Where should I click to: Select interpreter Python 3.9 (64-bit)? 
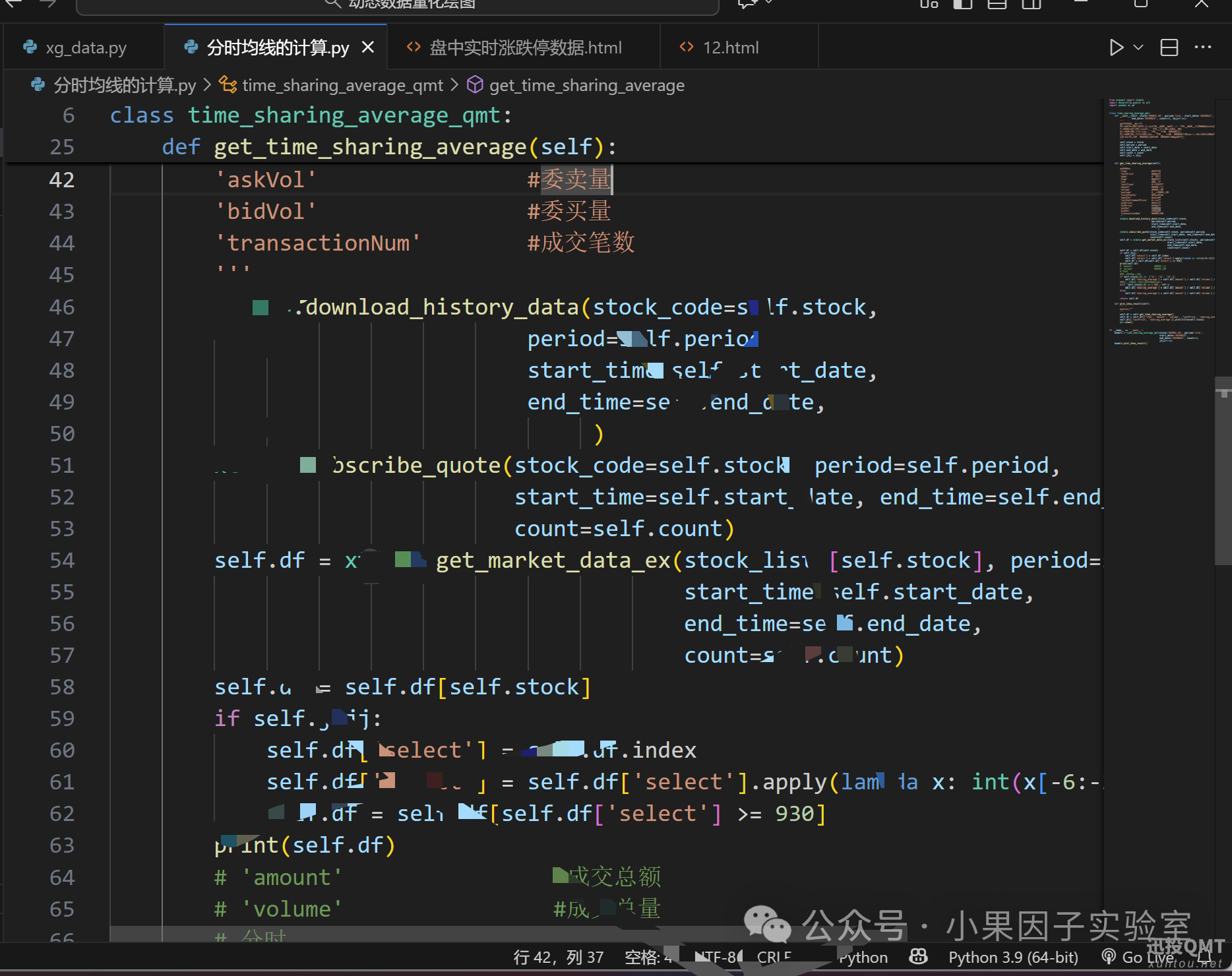tap(1013, 958)
